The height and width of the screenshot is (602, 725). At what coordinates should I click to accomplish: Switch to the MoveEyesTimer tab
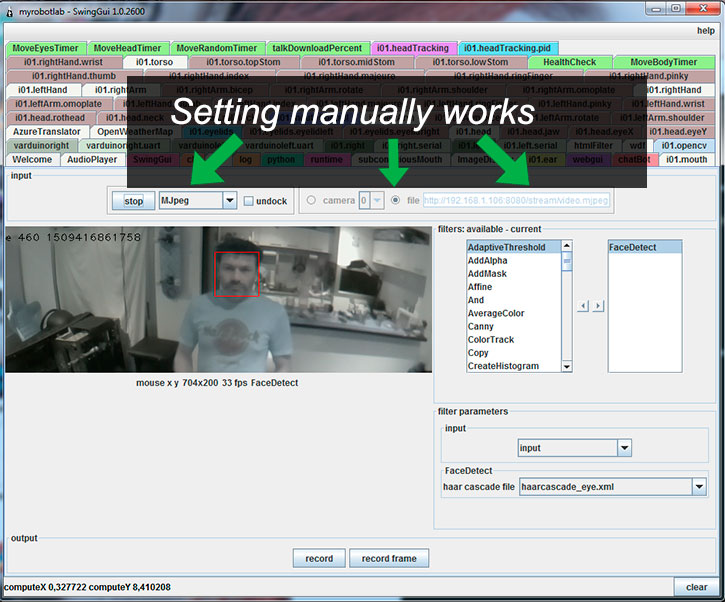click(45, 48)
